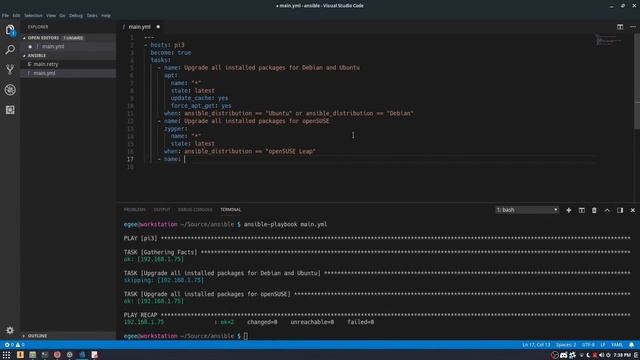640x360 pixels.
Task: Open the Debug view in activity bar
Action: [10, 89]
